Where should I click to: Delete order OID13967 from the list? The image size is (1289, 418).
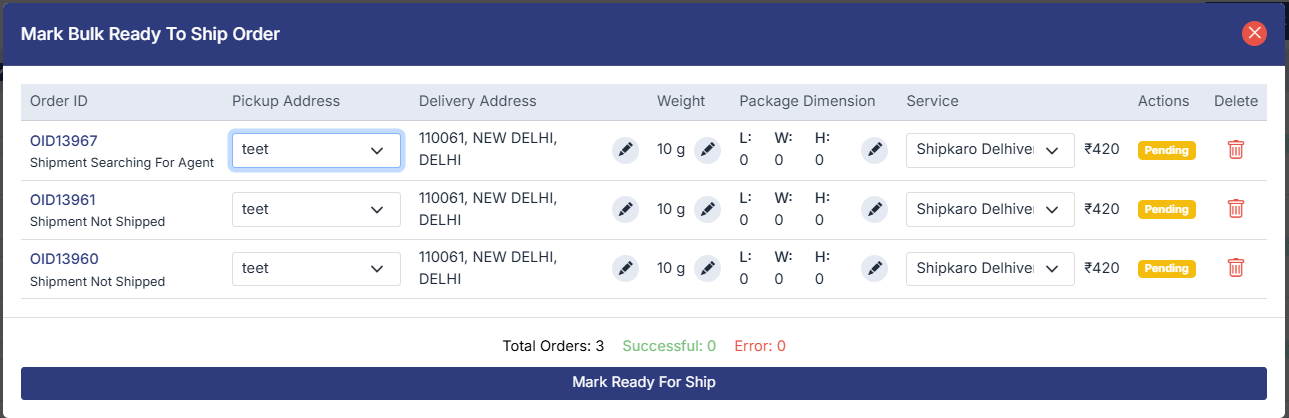(x=1236, y=150)
